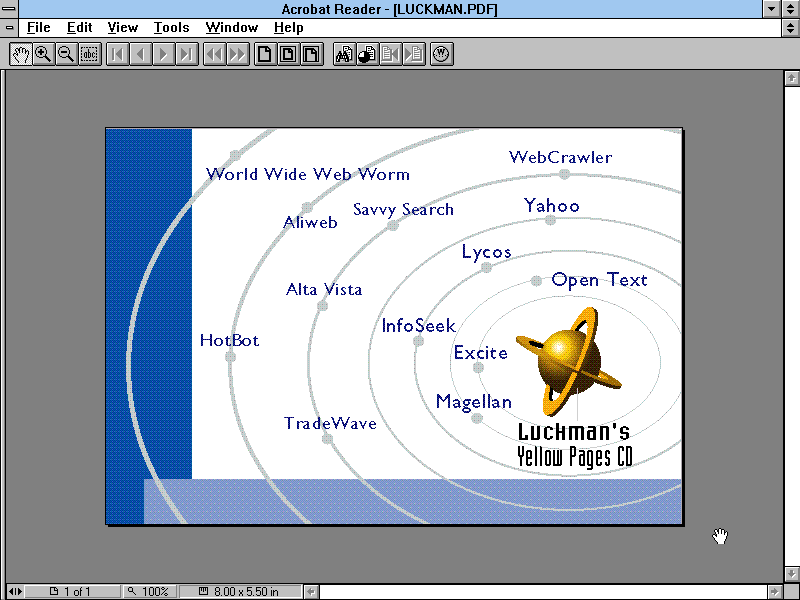Viewport: 800px width, 600px height.
Task: Click the "Luckman's Yellow Pages CD" title text
Action: pyautogui.click(x=574, y=445)
